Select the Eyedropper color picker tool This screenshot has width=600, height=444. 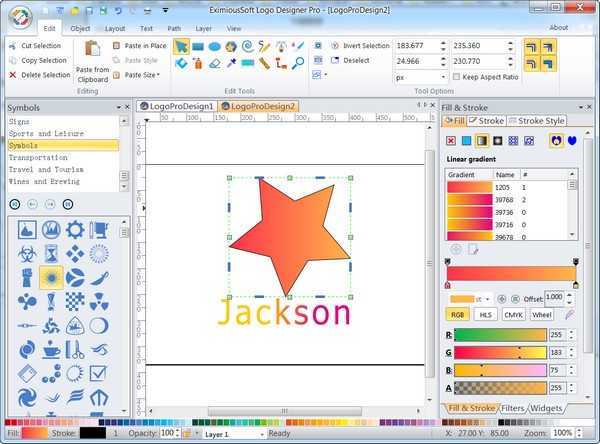[x=231, y=63]
